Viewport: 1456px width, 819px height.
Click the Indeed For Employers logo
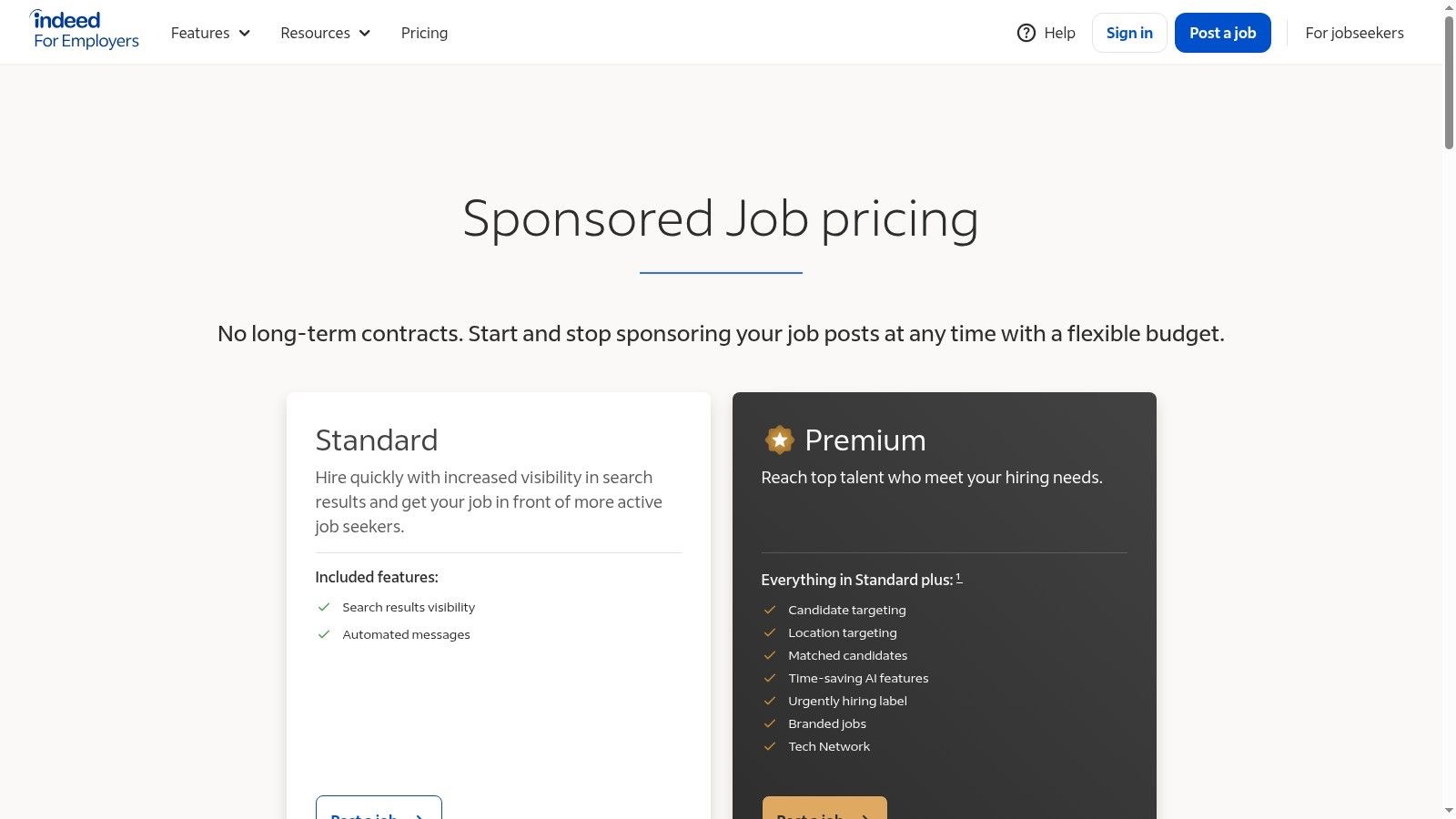coord(86,31)
